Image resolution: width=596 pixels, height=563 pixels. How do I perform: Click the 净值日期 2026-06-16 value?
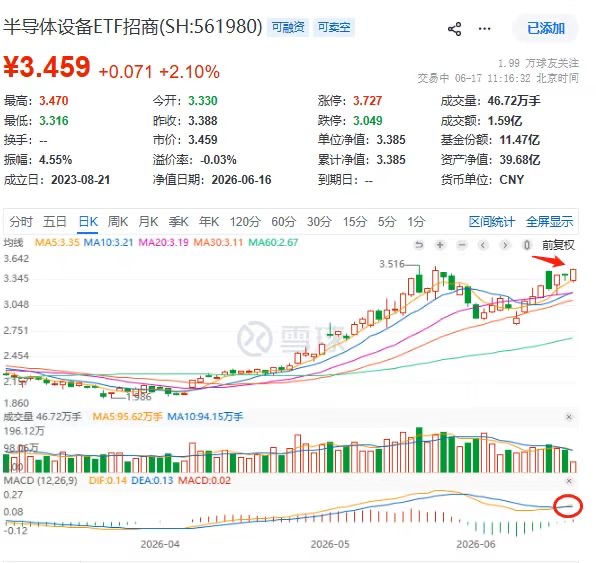241,179
